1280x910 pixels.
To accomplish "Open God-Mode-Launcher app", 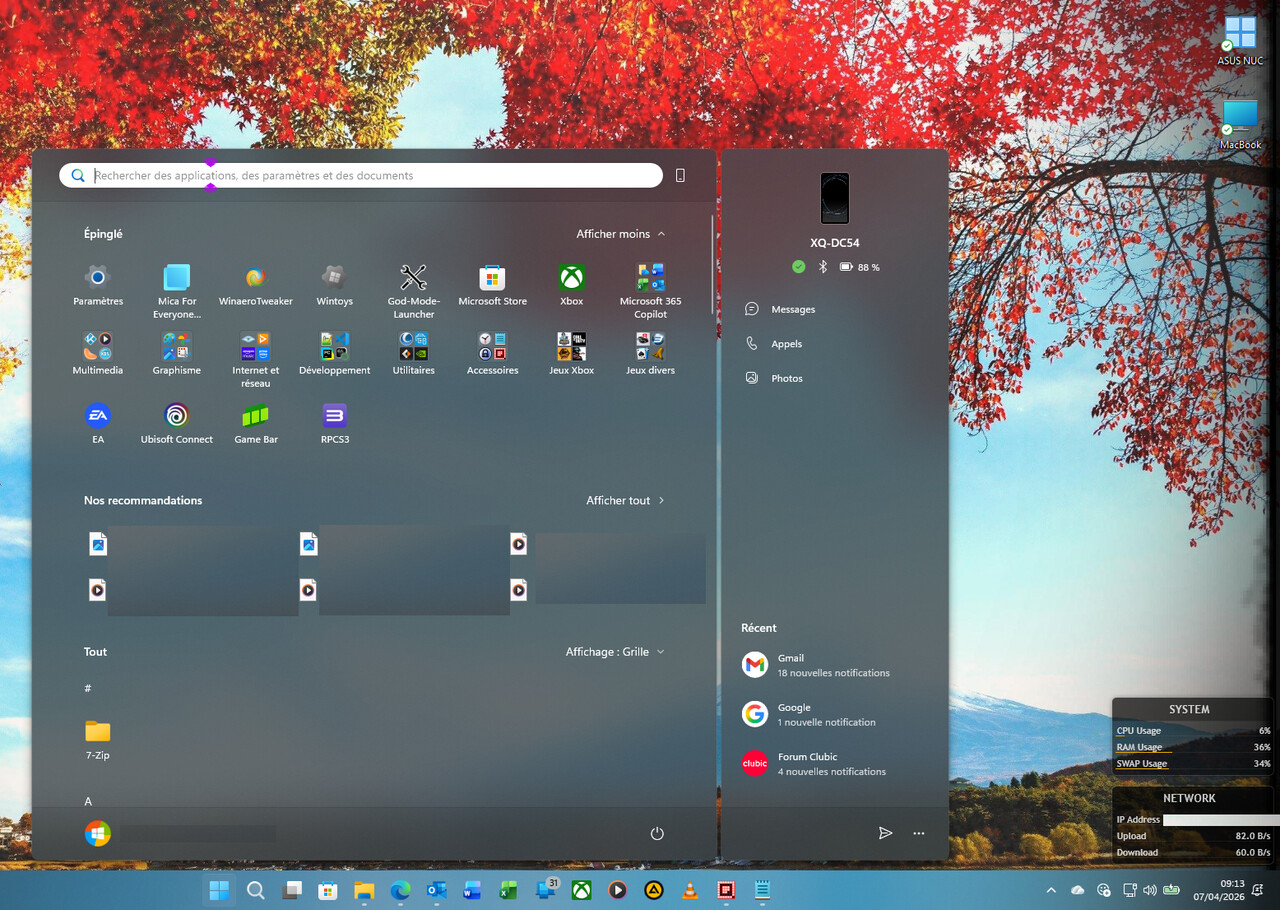I will [x=413, y=278].
